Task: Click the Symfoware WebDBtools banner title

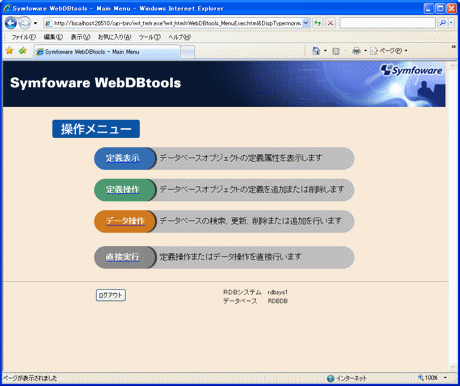Action: [96, 83]
